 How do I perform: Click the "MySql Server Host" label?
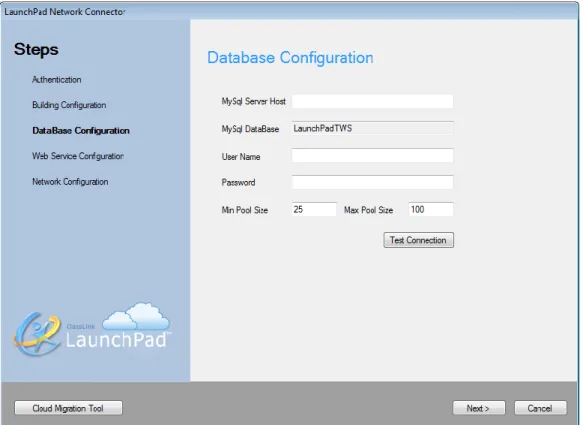(254, 102)
